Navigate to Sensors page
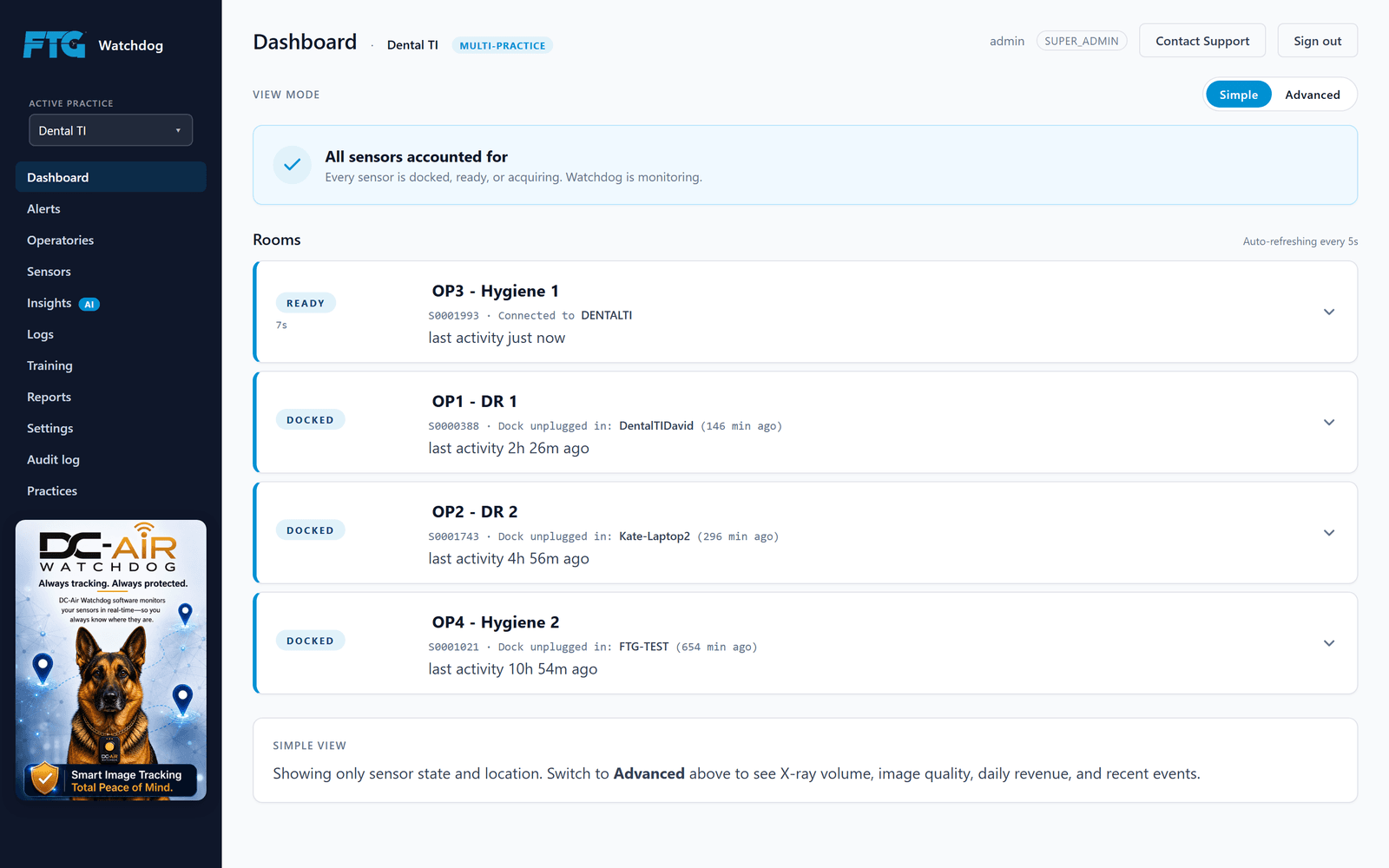Image resolution: width=1389 pixels, height=868 pixels. click(x=110, y=271)
